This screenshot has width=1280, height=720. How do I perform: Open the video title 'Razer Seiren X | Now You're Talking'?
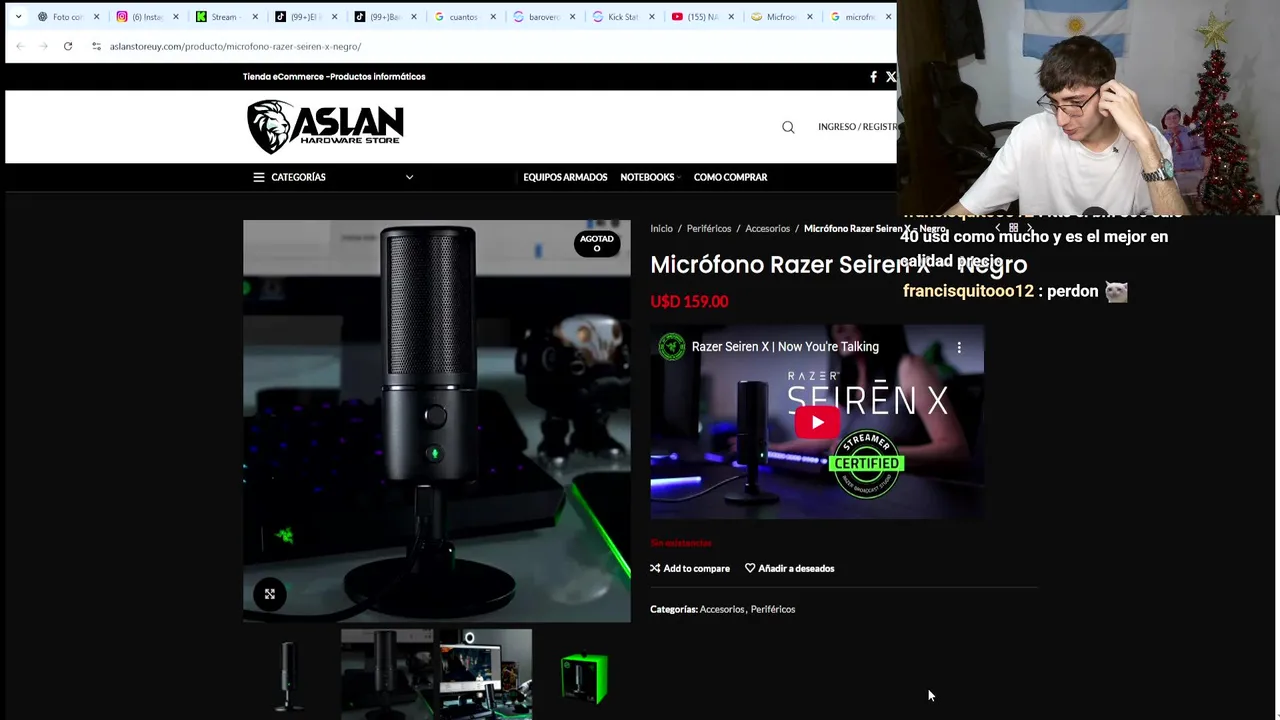(x=785, y=347)
